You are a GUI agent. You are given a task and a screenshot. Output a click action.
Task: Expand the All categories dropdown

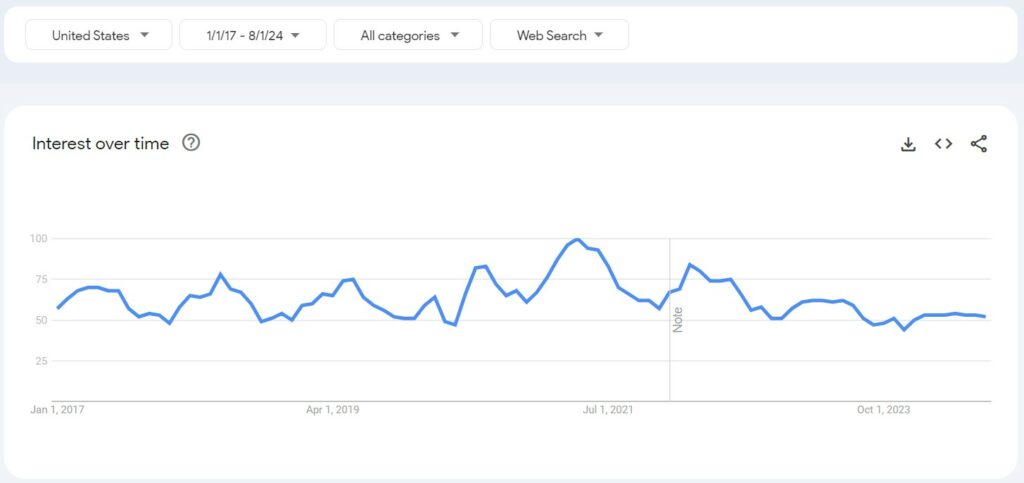tap(408, 35)
